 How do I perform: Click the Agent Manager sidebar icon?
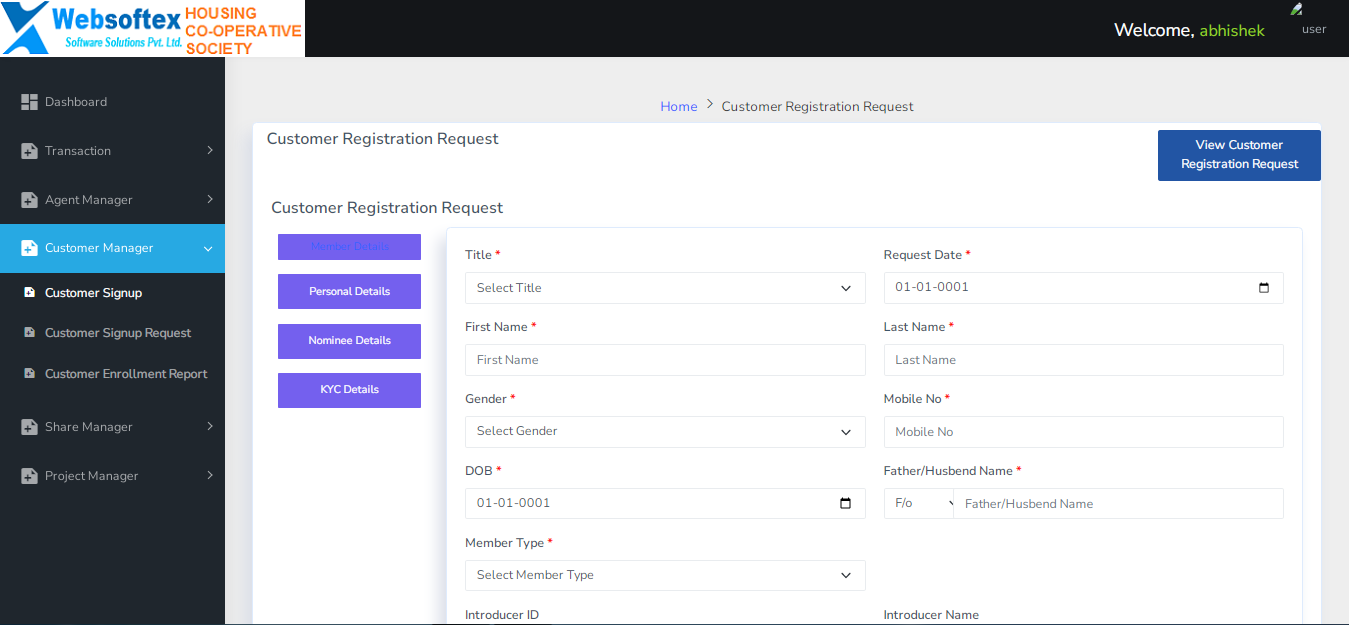click(x=29, y=200)
